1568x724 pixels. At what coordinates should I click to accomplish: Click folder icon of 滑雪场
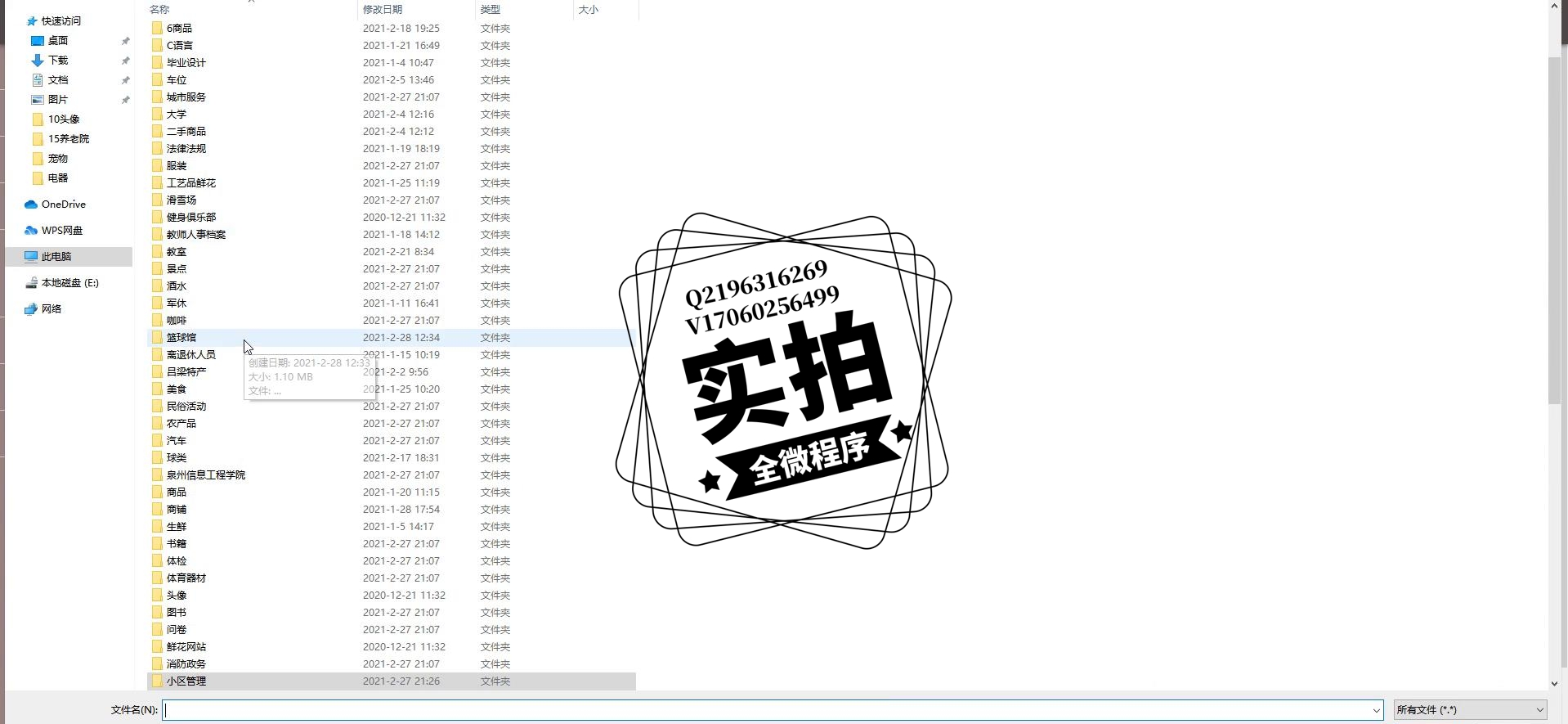(157, 200)
